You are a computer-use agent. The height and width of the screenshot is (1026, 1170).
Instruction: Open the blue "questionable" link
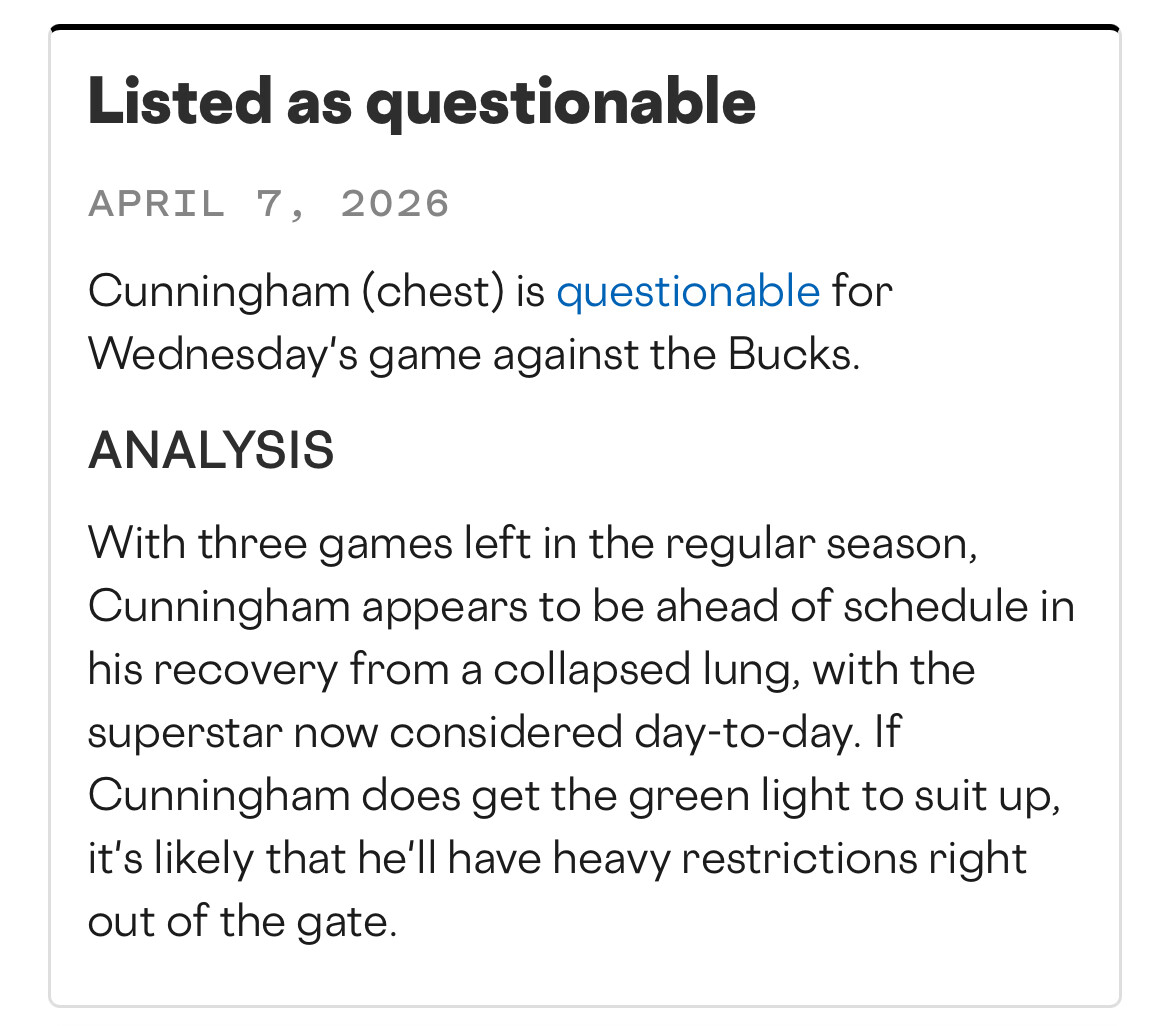[687, 292]
